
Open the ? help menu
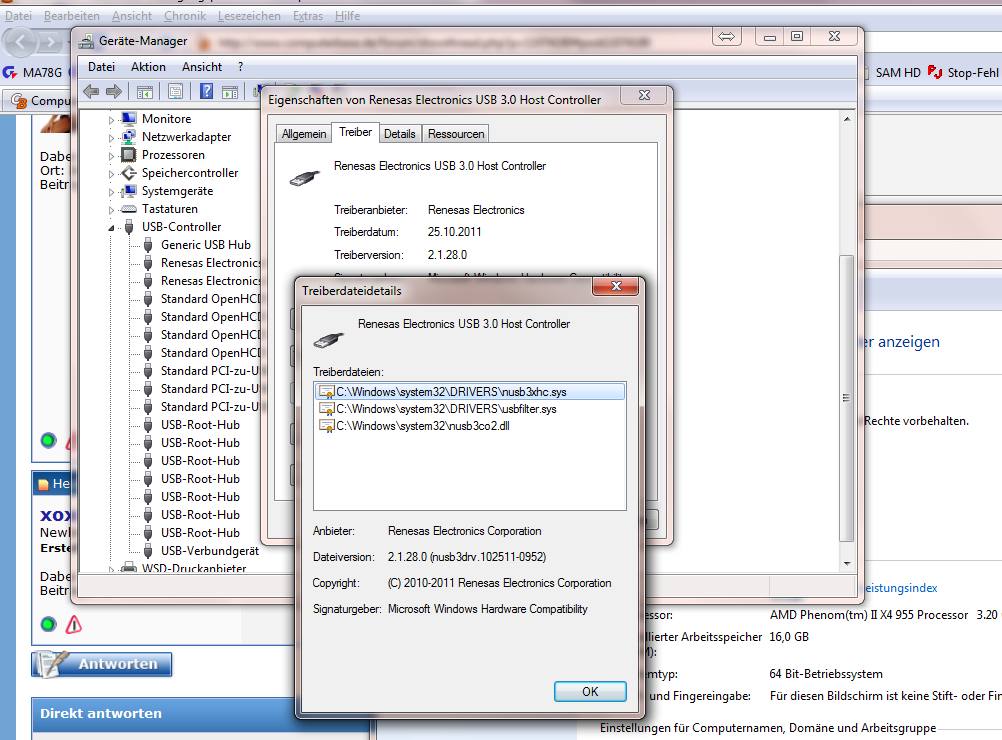pos(240,67)
